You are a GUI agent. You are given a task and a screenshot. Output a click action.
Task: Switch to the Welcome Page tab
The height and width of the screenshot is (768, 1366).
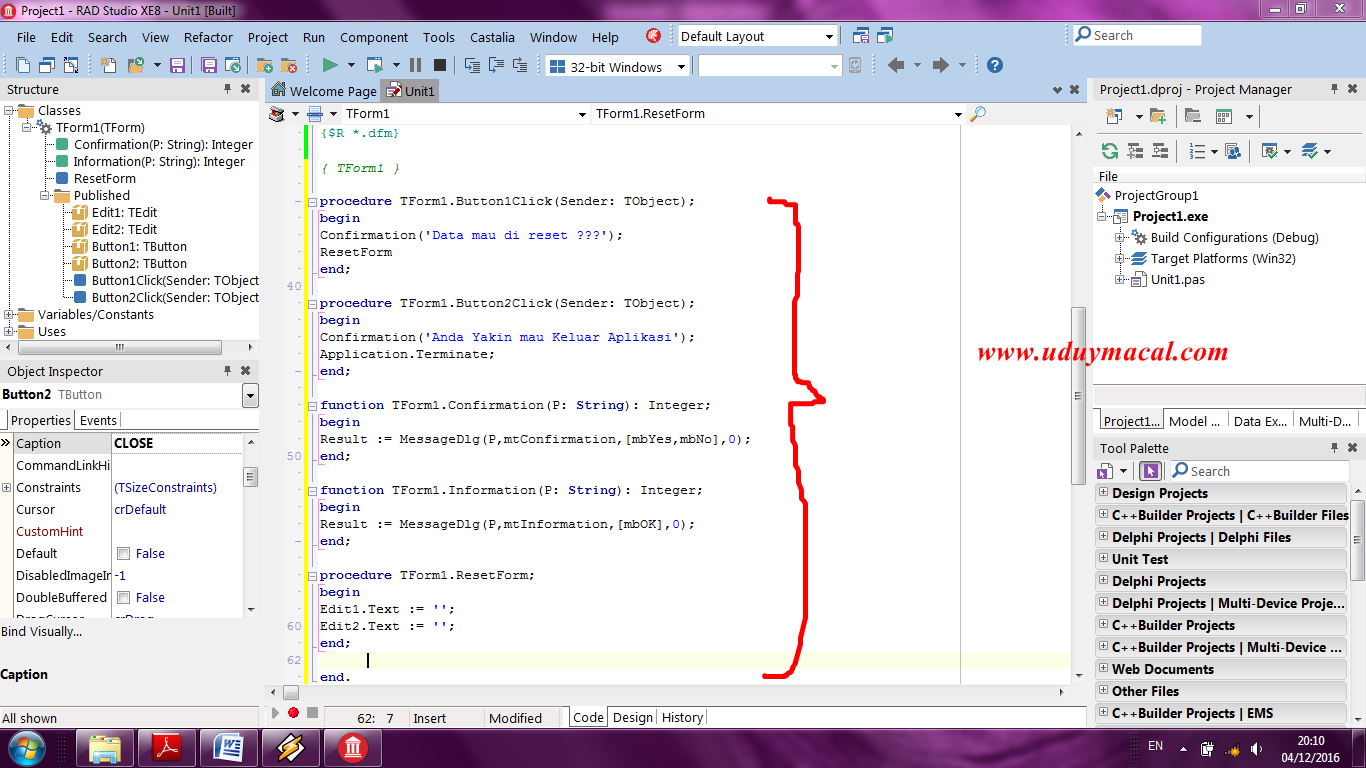tap(324, 91)
